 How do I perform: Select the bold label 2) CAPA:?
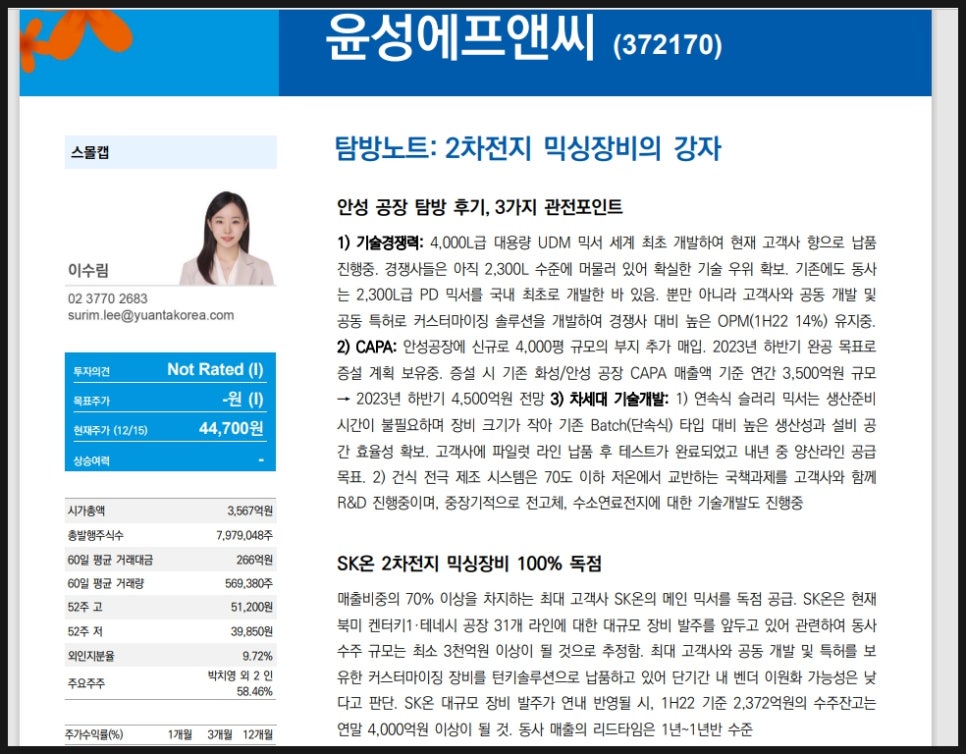click(x=367, y=347)
